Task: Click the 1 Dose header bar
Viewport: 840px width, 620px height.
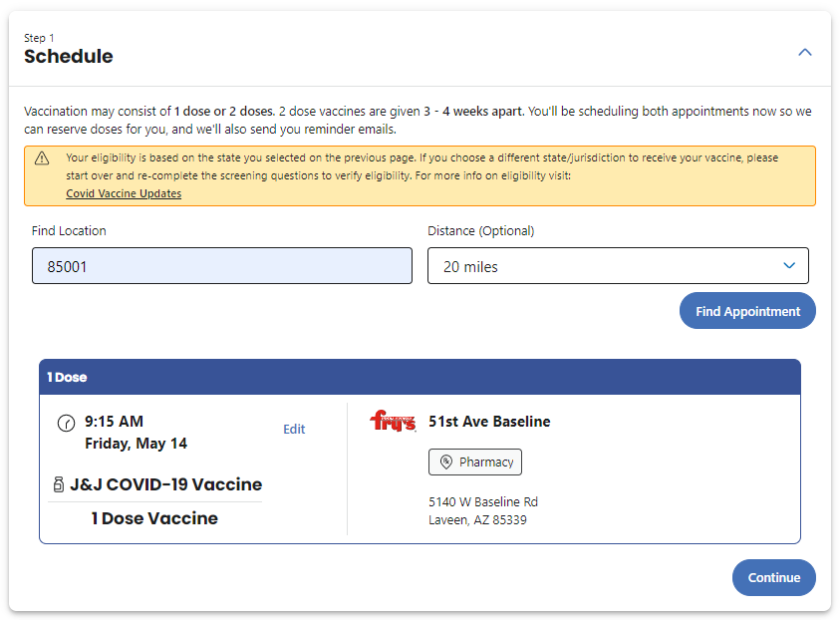Action: (420, 377)
